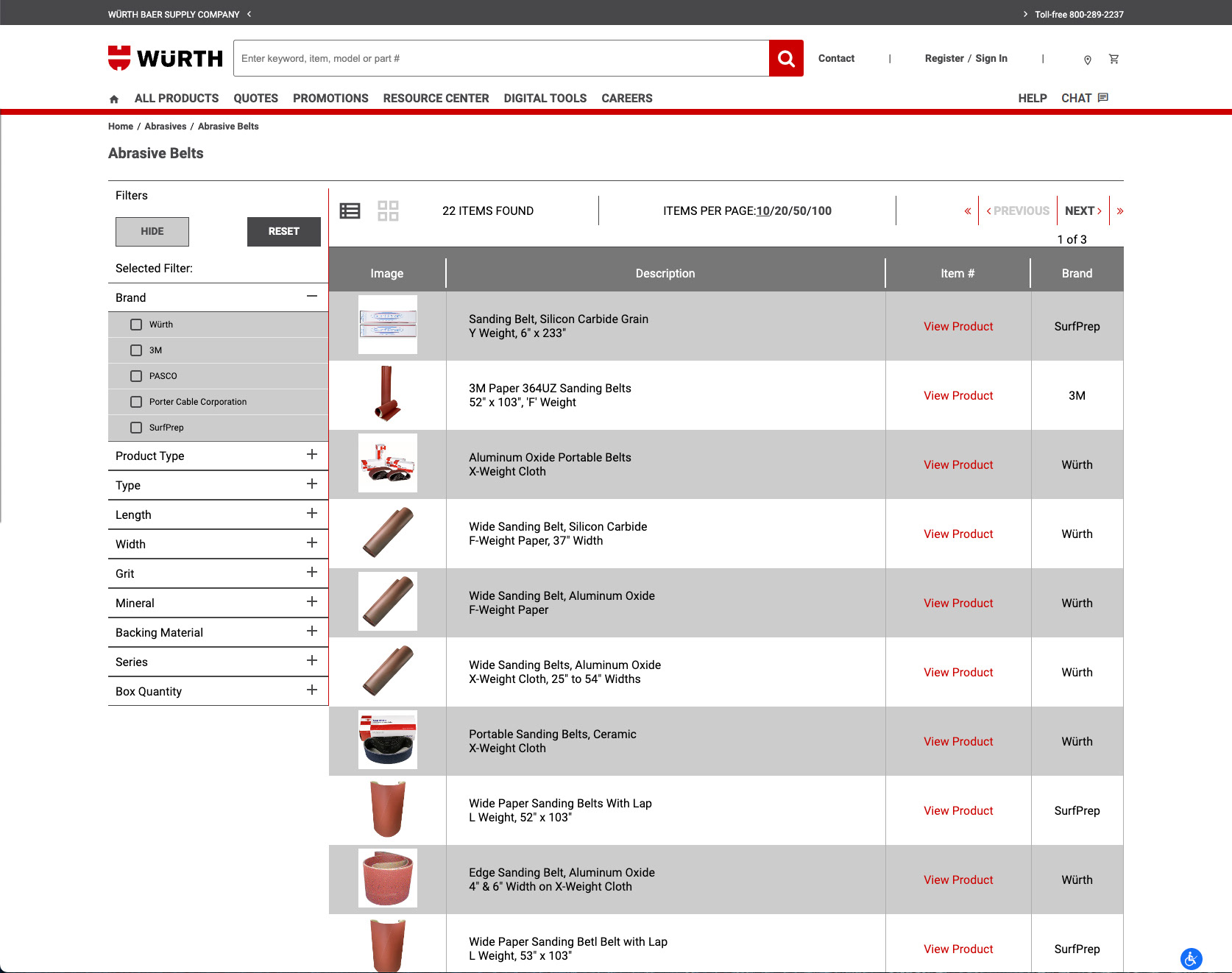Focus the keyword search input field

click(x=501, y=58)
